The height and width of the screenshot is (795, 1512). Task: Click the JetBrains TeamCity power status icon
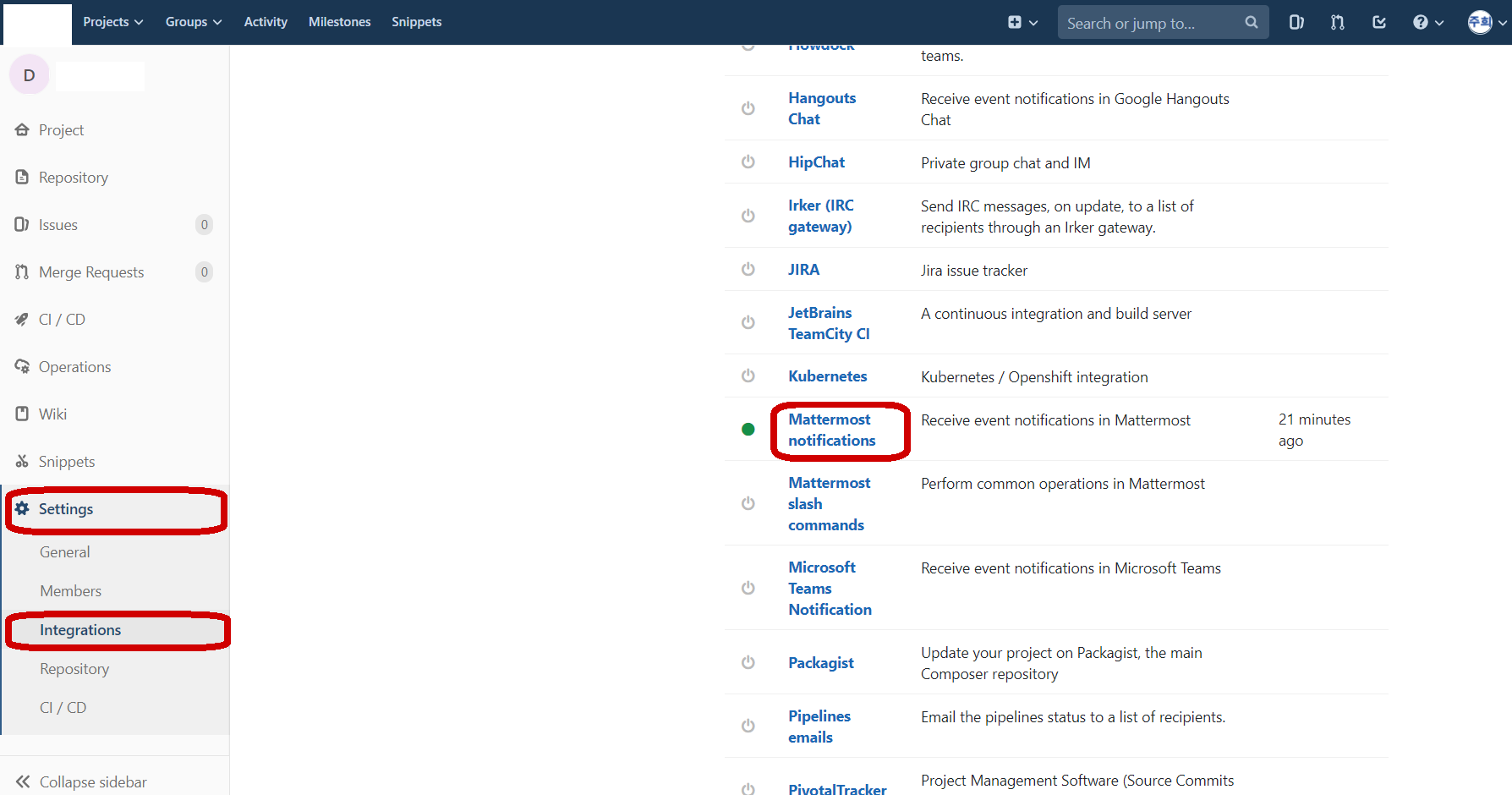point(748,322)
